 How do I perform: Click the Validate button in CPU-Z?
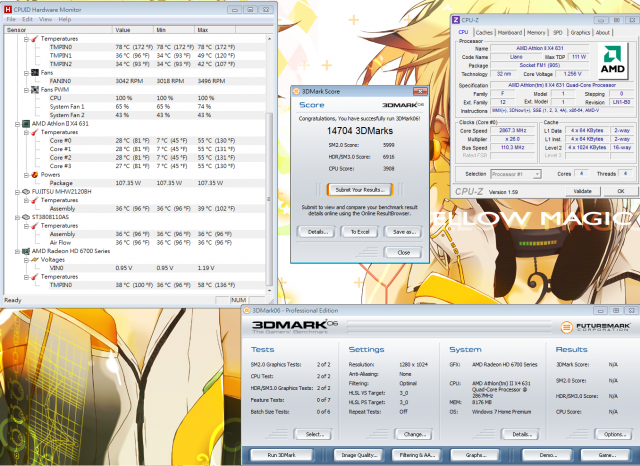582,191
